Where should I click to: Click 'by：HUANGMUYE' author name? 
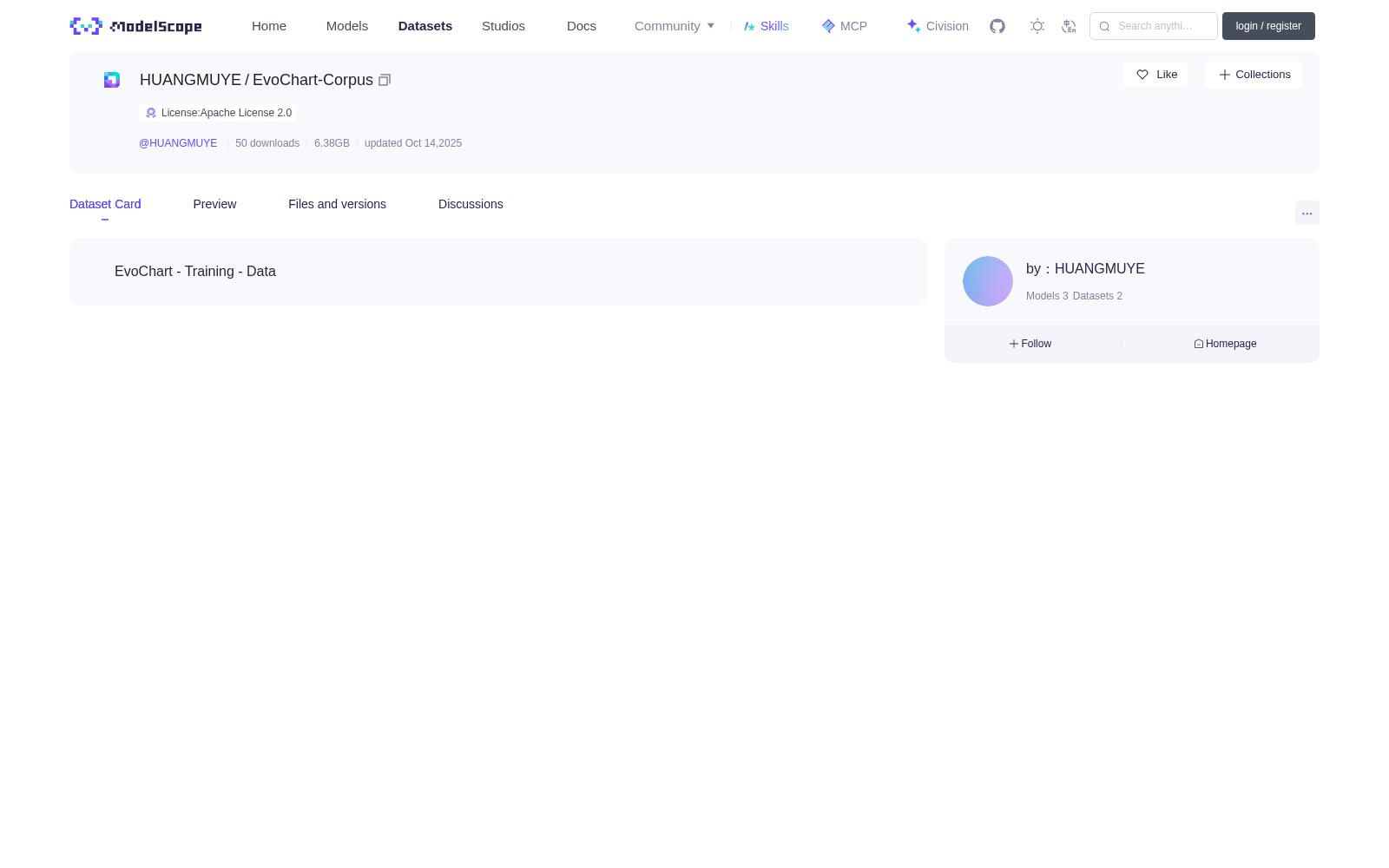[x=1085, y=269]
